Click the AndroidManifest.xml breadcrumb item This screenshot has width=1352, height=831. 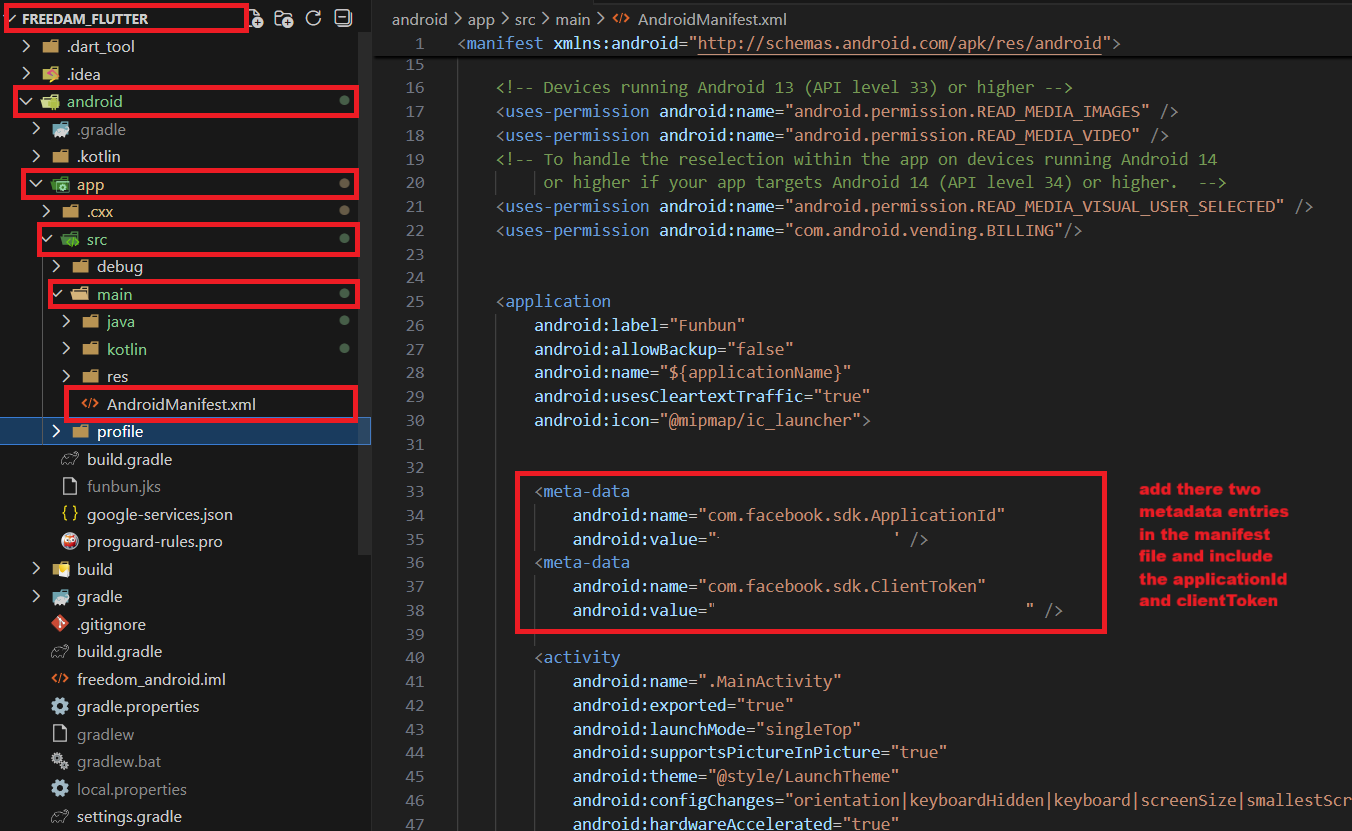click(x=711, y=19)
